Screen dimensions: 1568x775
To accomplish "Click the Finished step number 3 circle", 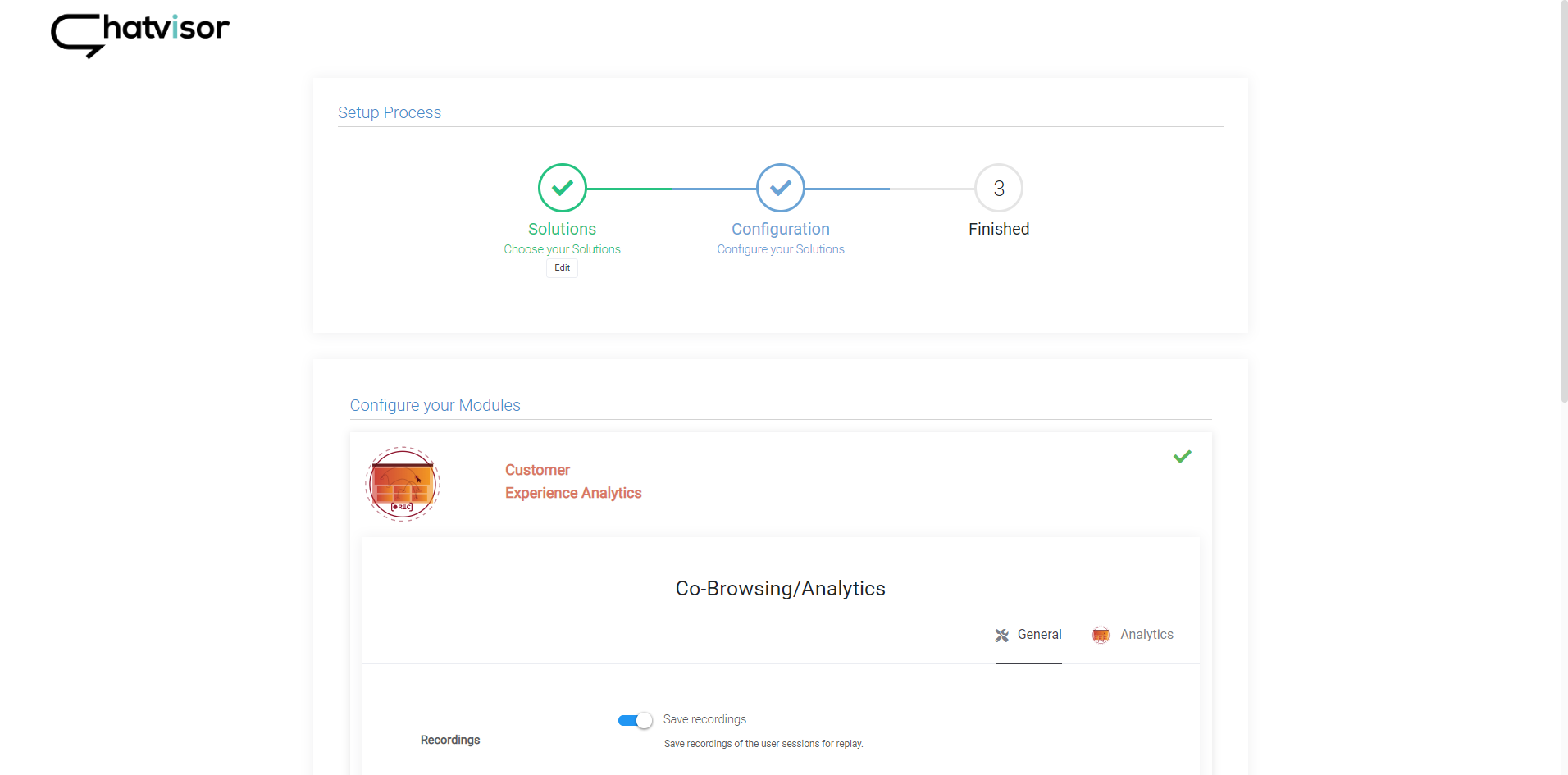I will click(999, 188).
